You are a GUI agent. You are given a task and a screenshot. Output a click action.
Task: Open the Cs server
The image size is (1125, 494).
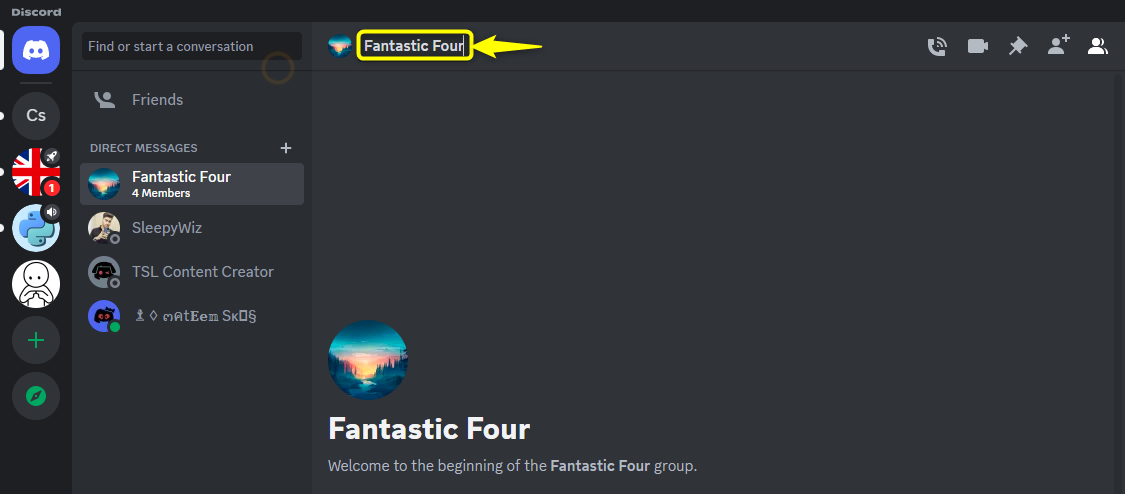pyautogui.click(x=36, y=115)
